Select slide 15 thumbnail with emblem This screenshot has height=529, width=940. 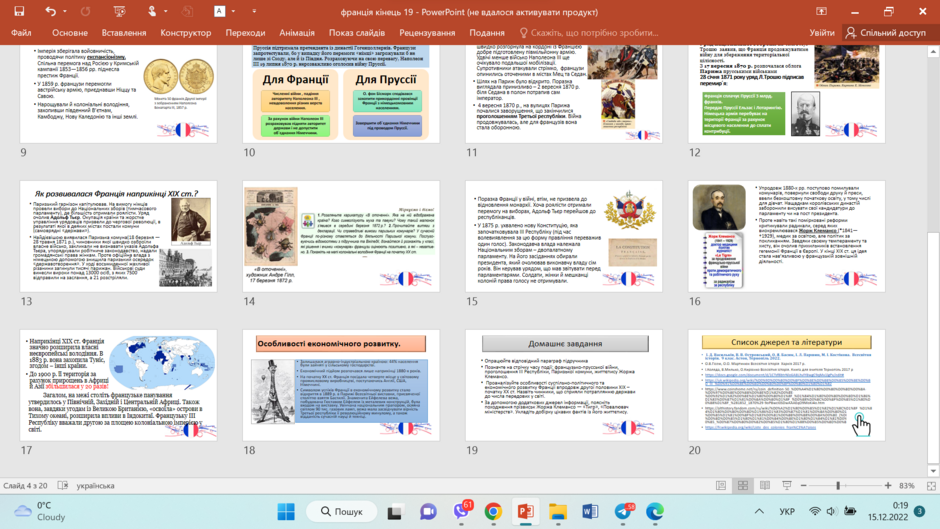tap(564, 236)
